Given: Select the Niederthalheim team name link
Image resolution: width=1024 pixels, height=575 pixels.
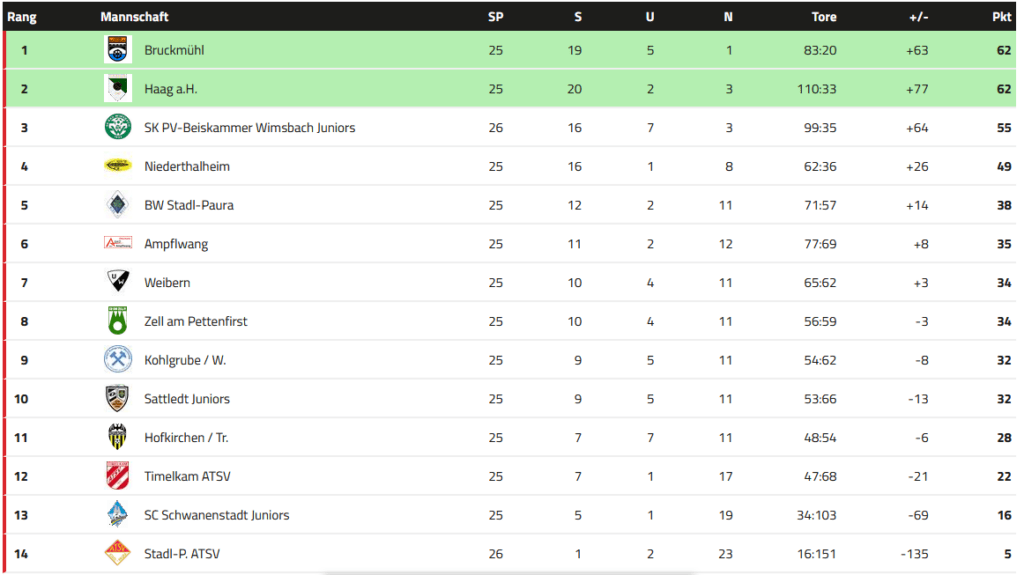Looking at the screenshot, I should click(x=187, y=166).
